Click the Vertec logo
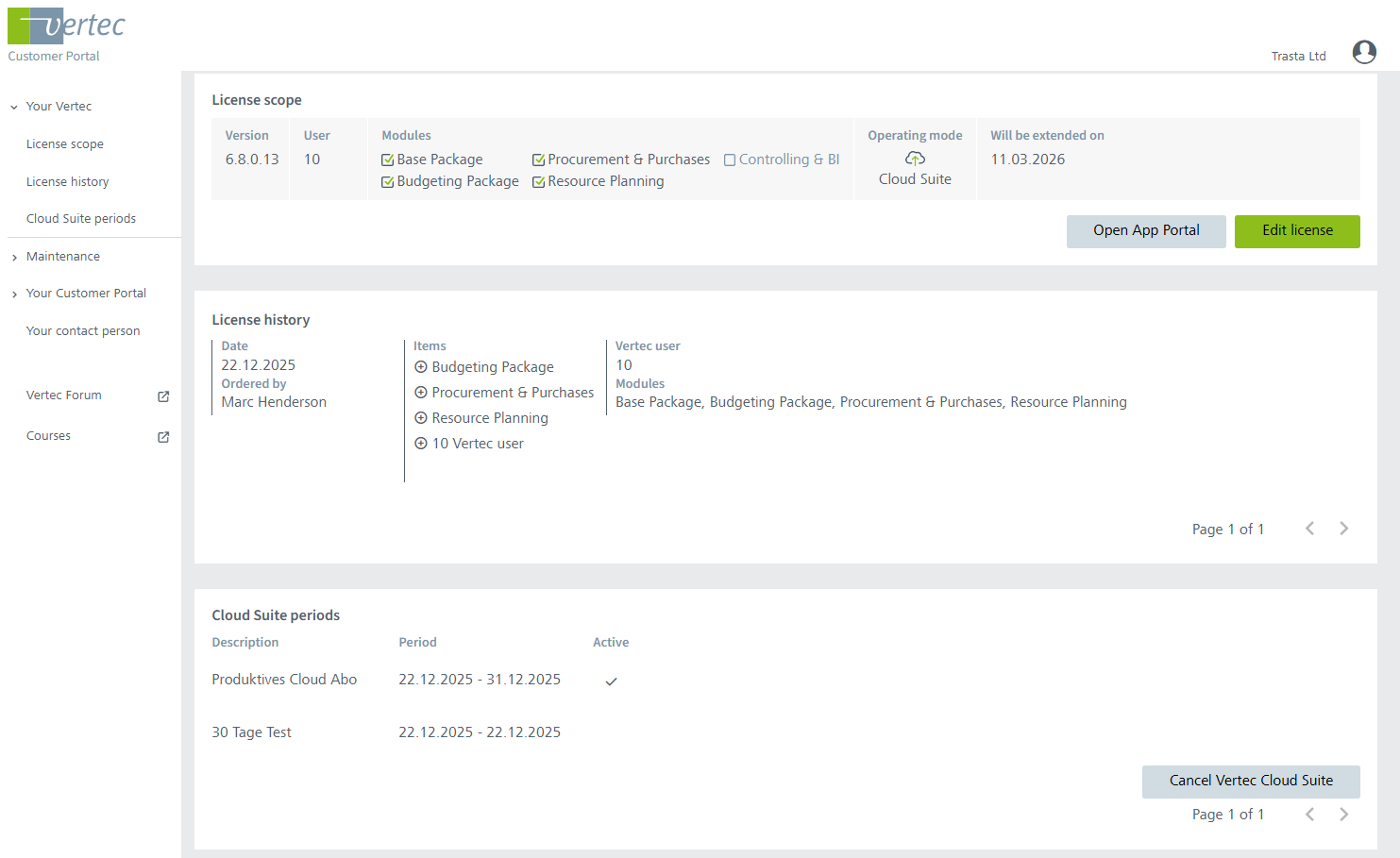This screenshot has width=1400, height=858. coord(66,26)
